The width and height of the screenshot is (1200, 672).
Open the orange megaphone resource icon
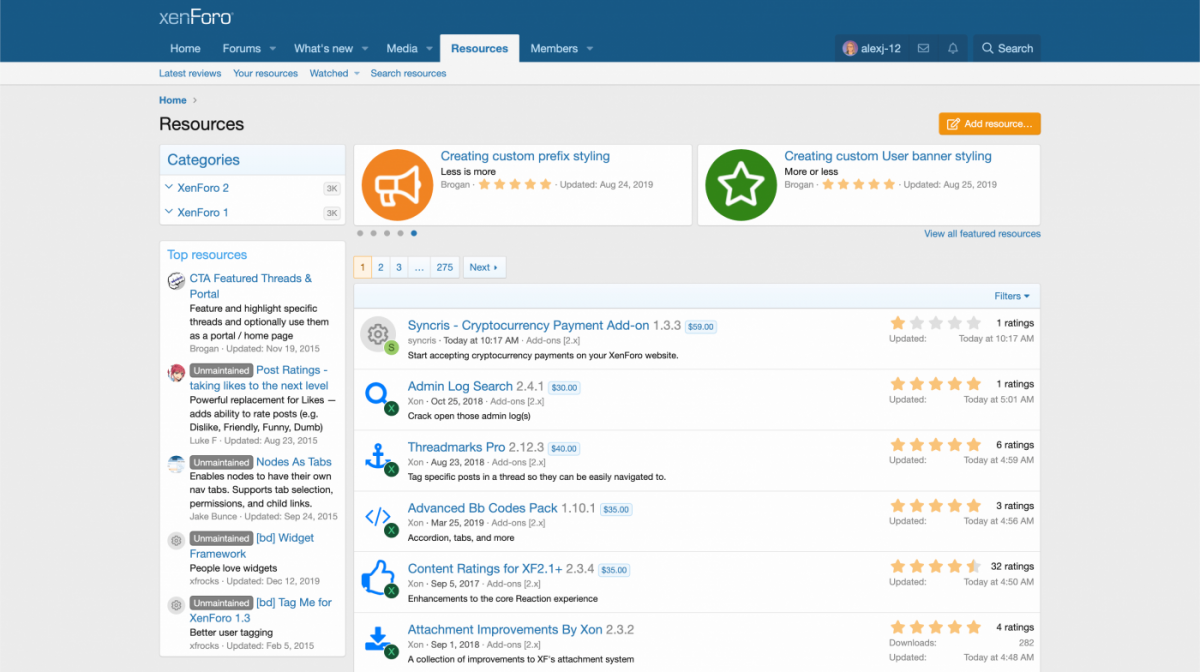click(x=395, y=185)
